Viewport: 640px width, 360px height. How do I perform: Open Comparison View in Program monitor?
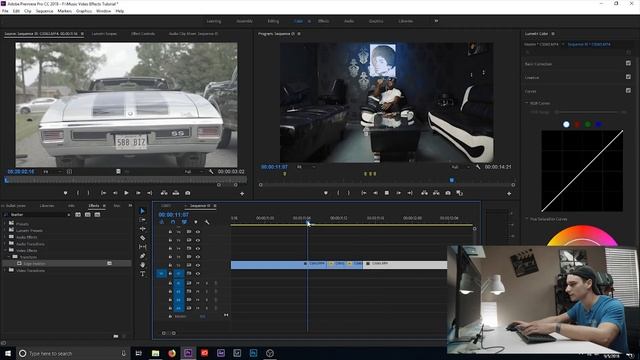click(460, 193)
